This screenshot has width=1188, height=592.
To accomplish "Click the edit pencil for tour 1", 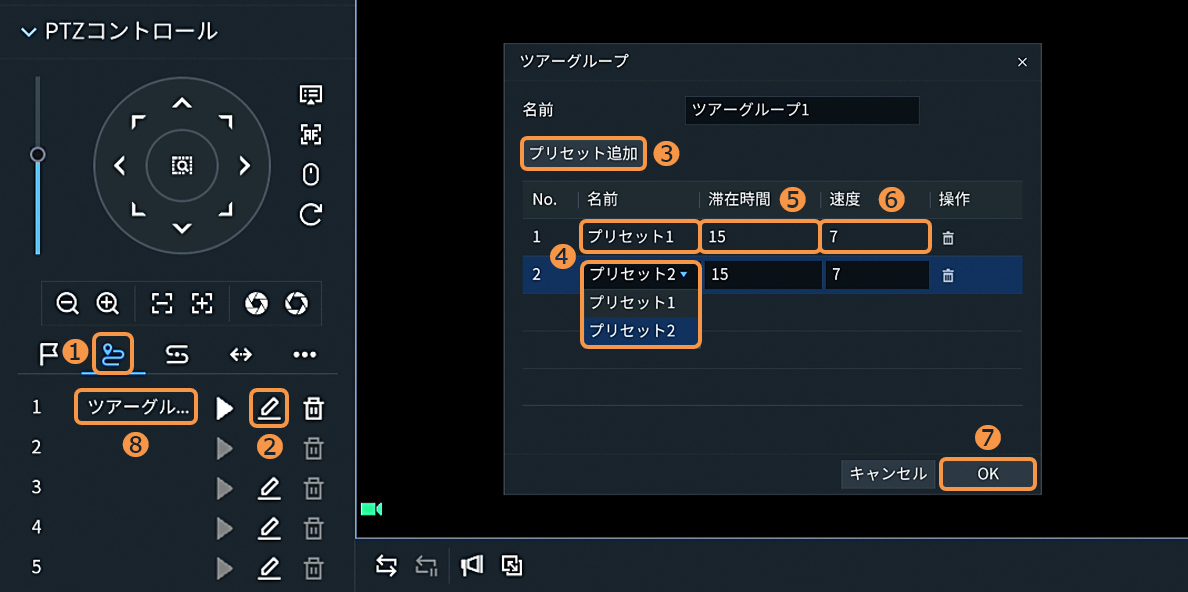I will (x=270, y=407).
